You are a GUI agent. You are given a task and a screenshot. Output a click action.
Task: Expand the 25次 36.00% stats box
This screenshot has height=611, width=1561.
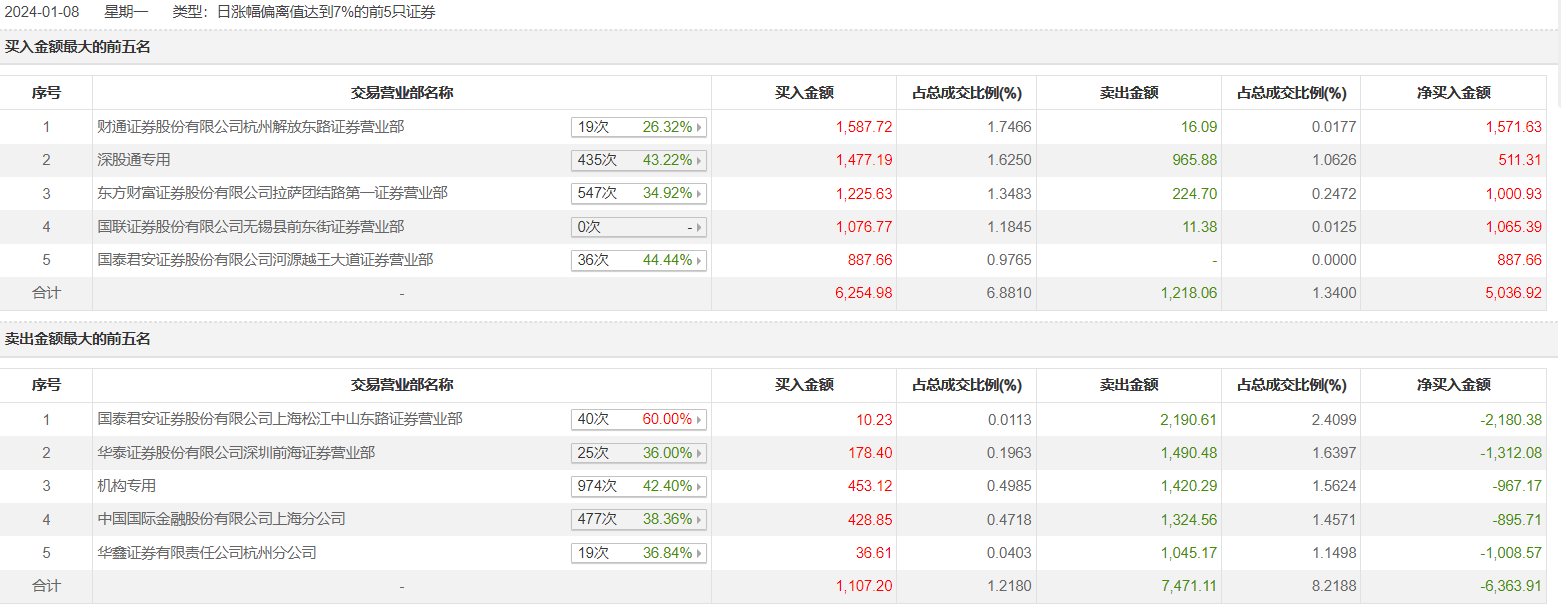click(639, 453)
